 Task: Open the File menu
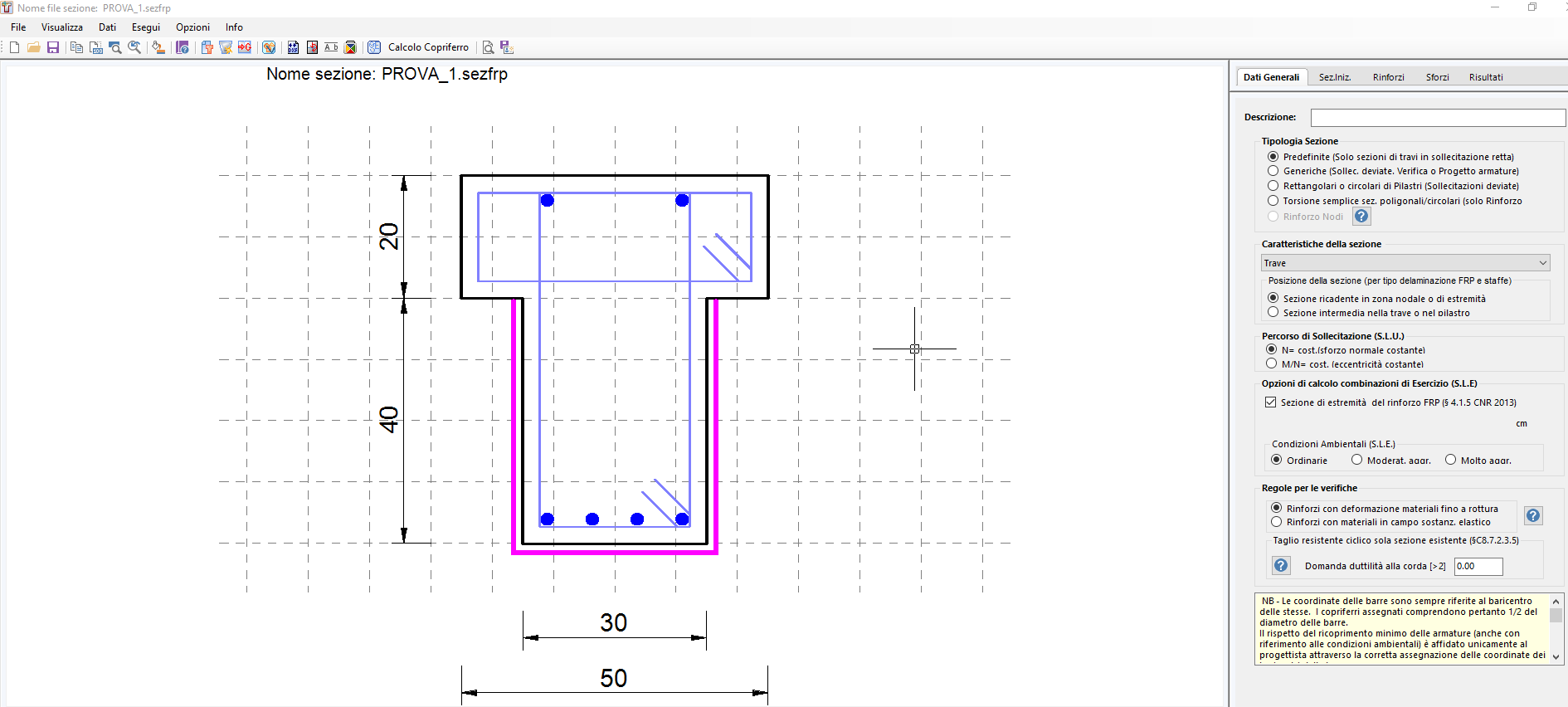[x=18, y=27]
